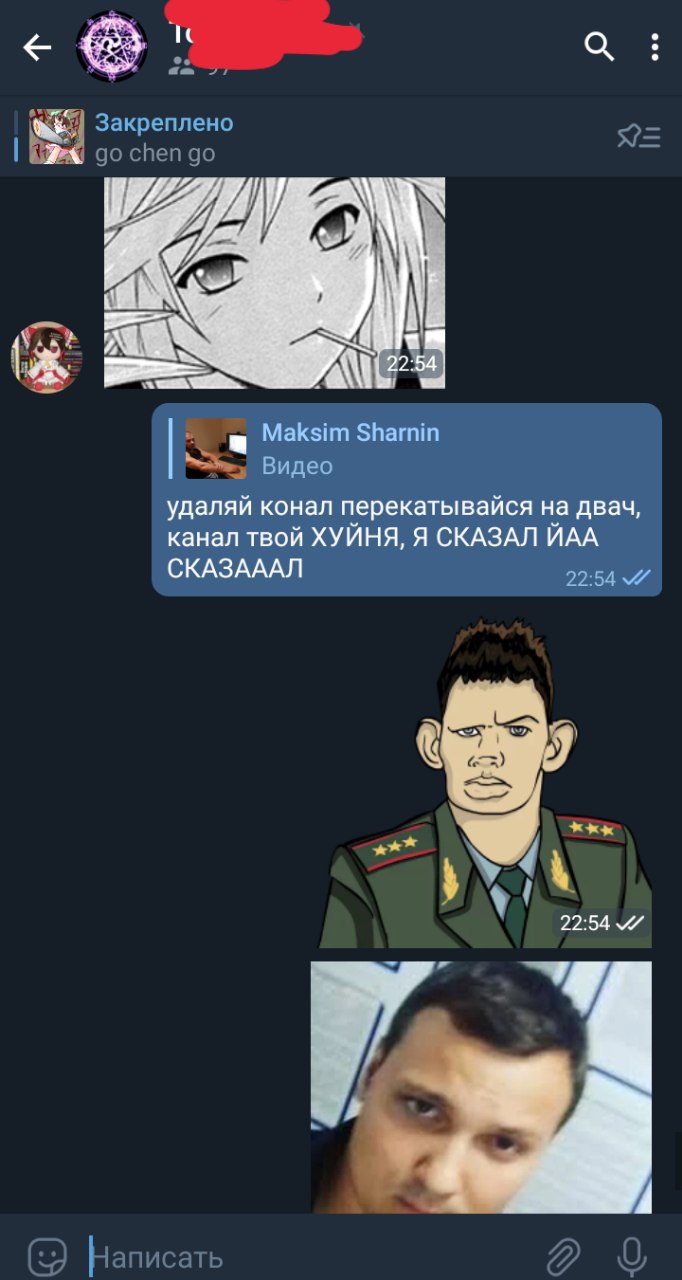Open the chat search magnifier icon
Viewport: 682px width, 1280px height.
pos(599,46)
